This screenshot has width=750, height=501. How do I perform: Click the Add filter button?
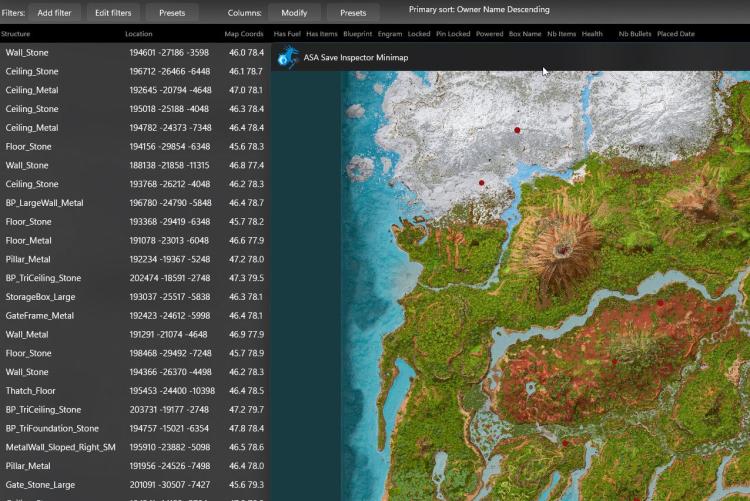[54, 13]
